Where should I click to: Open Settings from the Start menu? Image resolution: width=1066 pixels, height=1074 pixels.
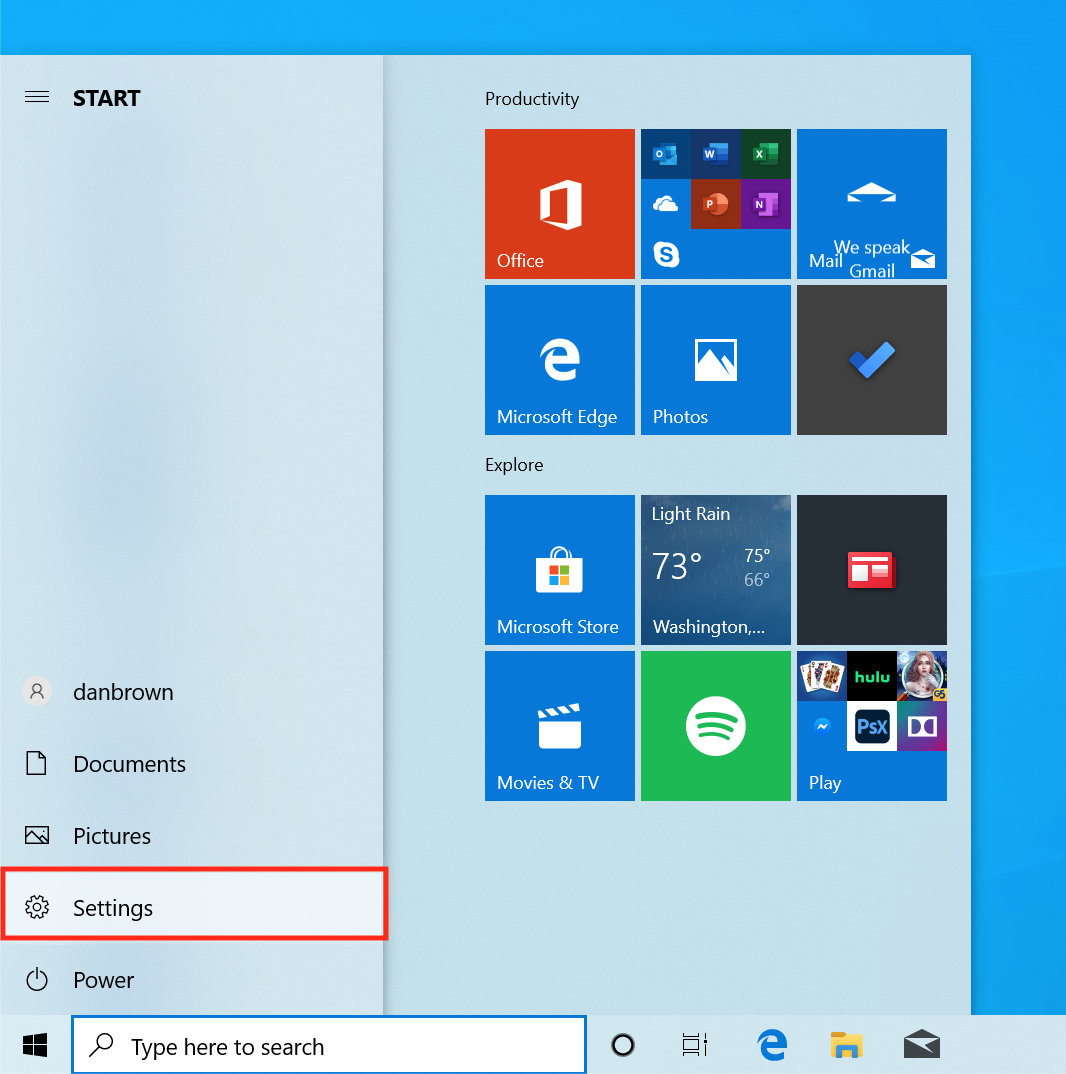[x=112, y=907]
